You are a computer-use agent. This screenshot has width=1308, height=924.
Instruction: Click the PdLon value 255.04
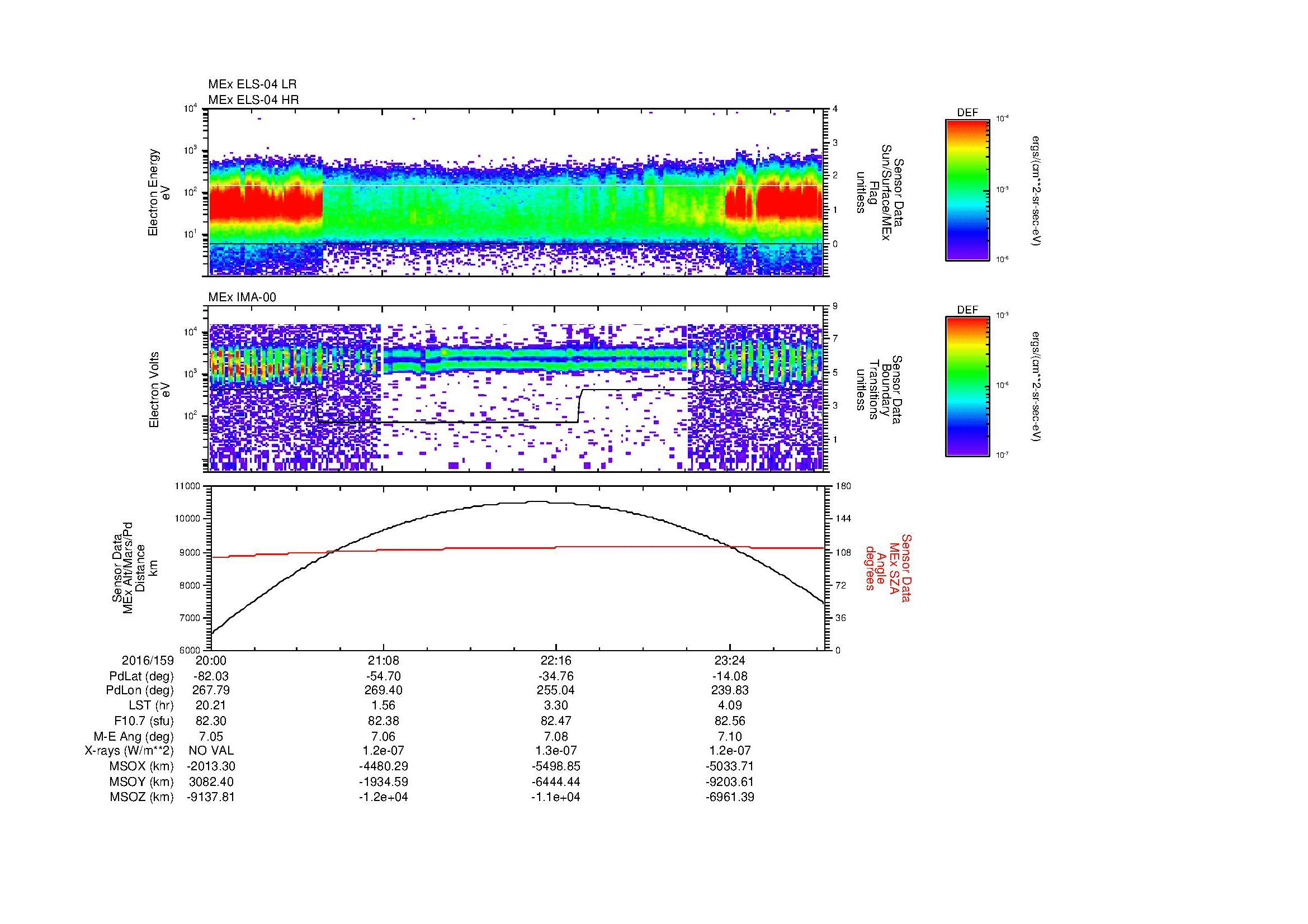(x=556, y=690)
